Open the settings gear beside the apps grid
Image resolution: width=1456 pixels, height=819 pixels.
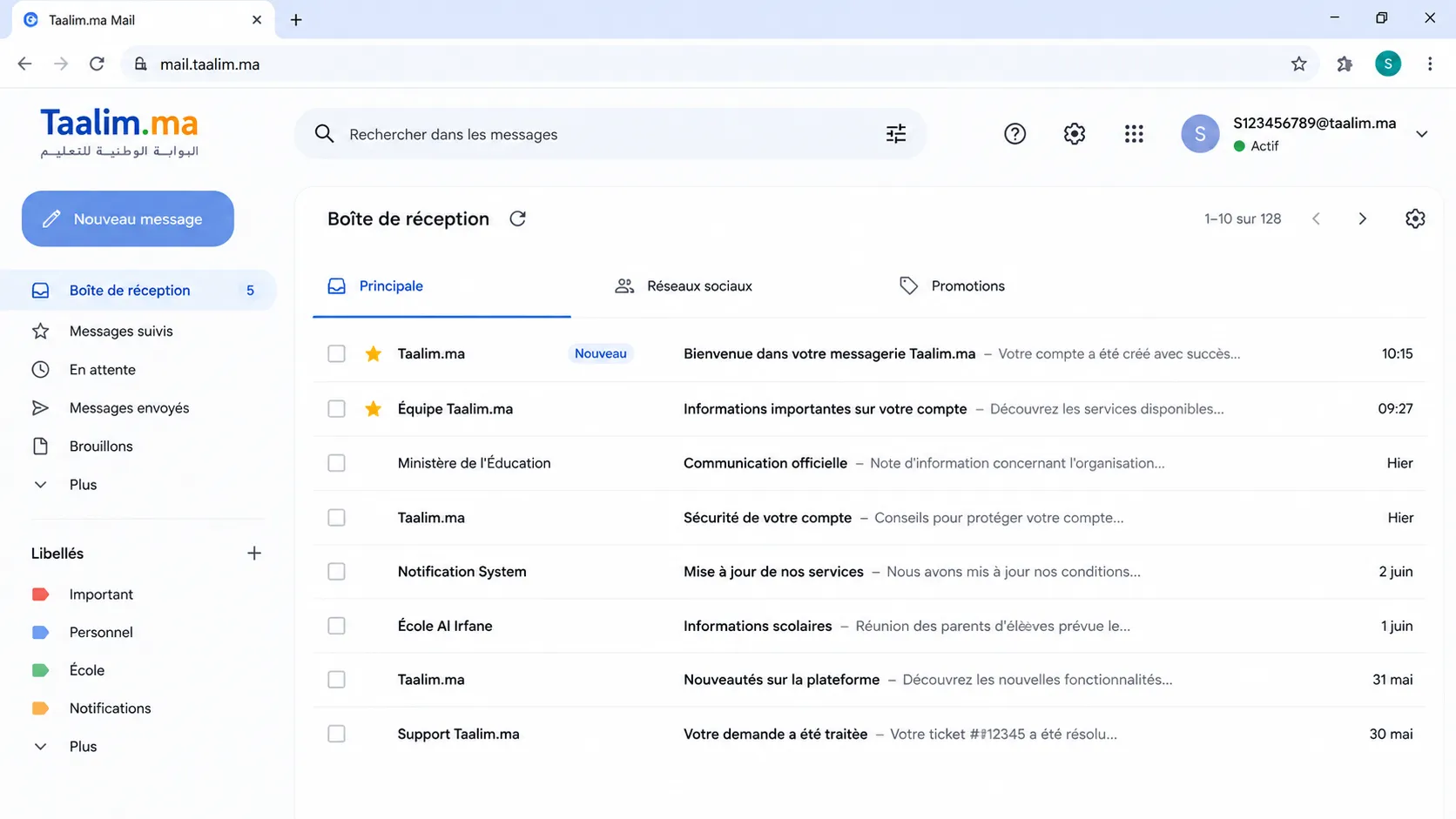(x=1074, y=134)
